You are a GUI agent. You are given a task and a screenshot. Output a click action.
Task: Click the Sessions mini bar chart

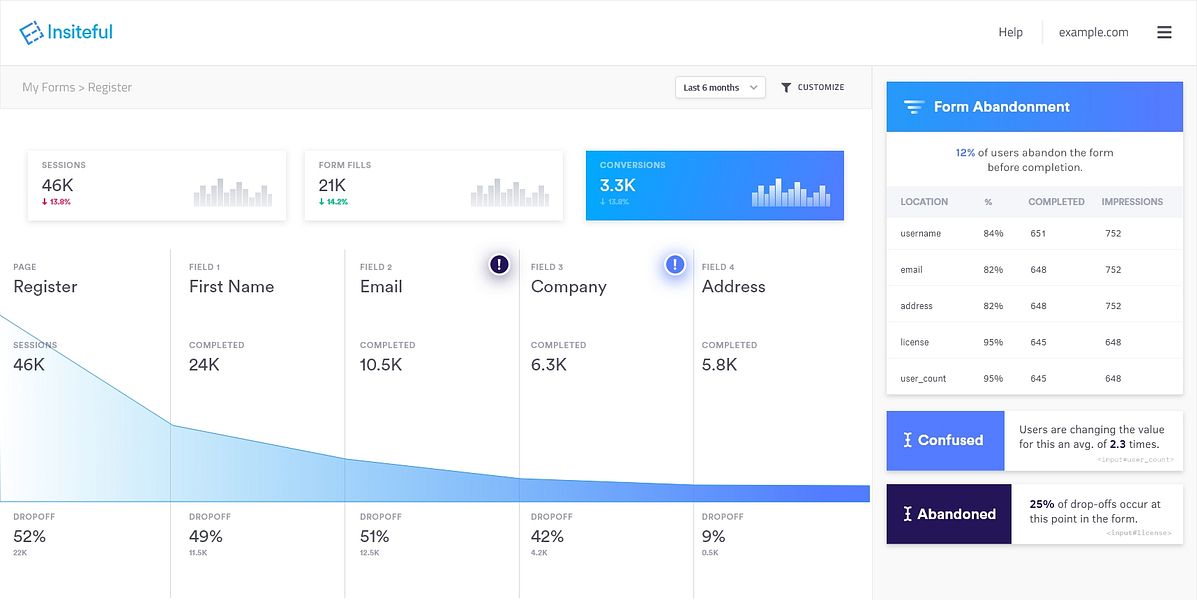(x=233, y=192)
